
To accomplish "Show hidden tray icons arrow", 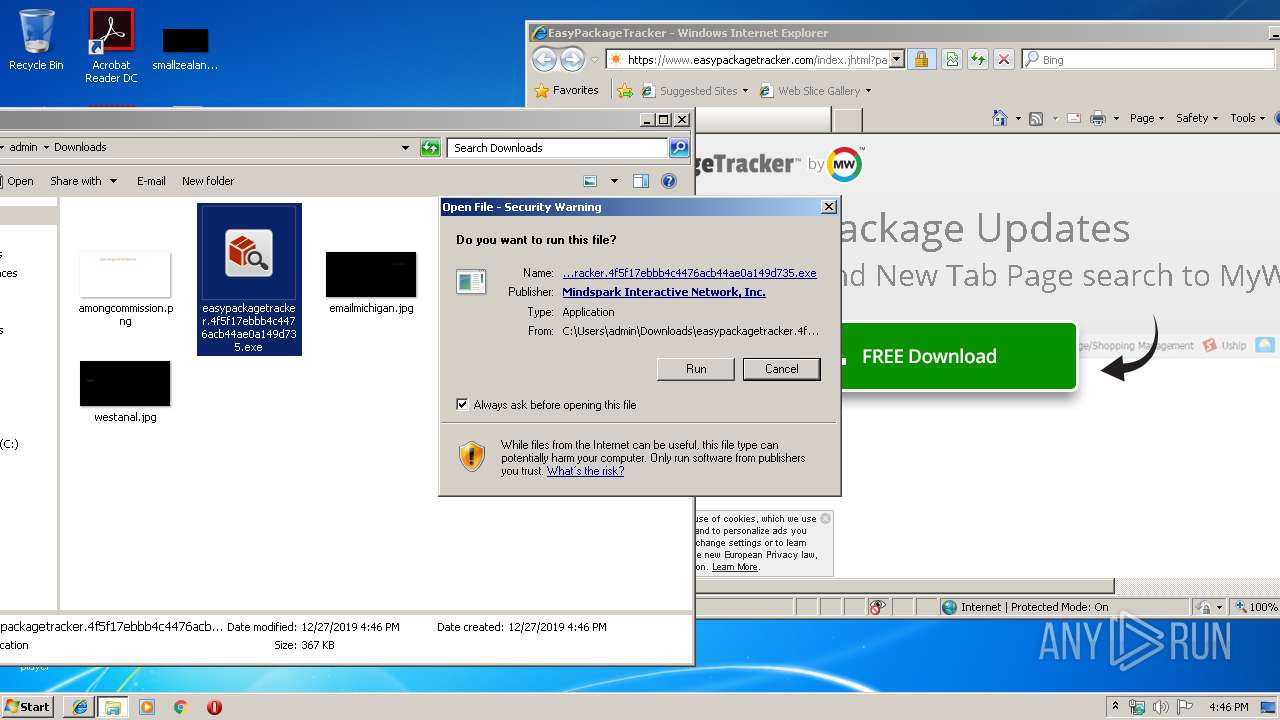I will coord(1116,707).
